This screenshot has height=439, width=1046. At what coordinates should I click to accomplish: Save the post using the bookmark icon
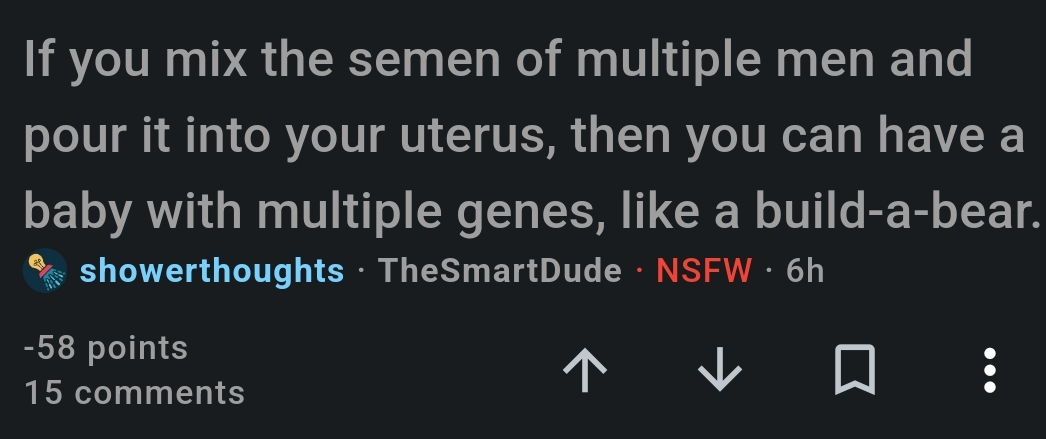point(855,370)
